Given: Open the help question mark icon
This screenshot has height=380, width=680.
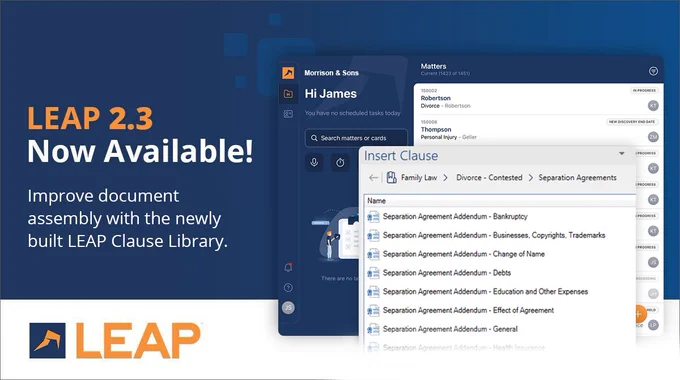Looking at the screenshot, I should click(288, 288).
